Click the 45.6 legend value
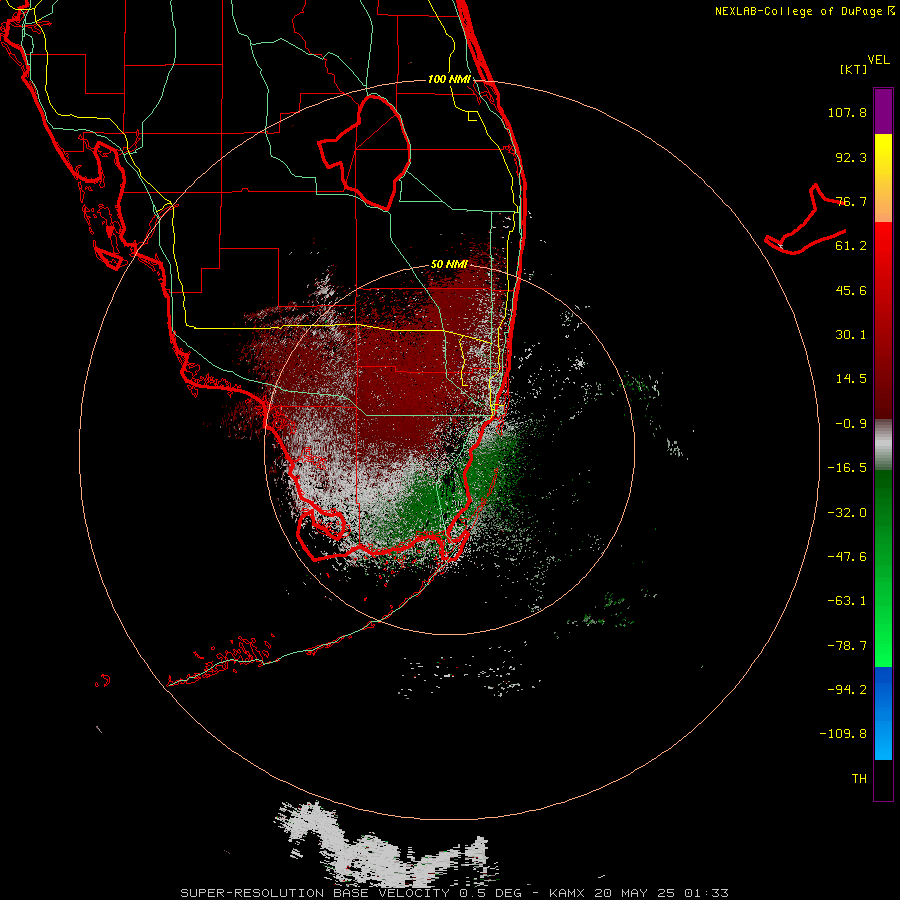The width and height of the screenshot is (900, 900). pos(851,290)
